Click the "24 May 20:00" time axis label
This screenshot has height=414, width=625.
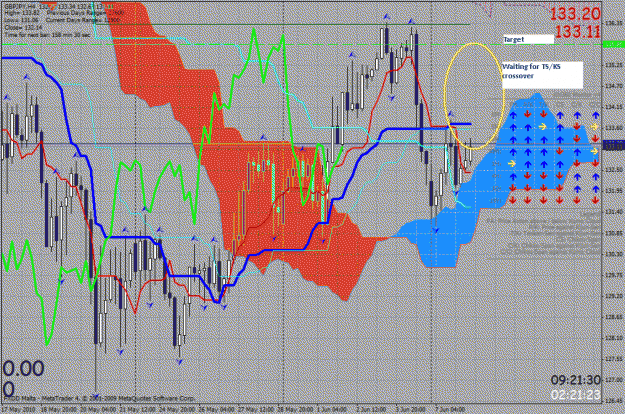coord(175,409)
